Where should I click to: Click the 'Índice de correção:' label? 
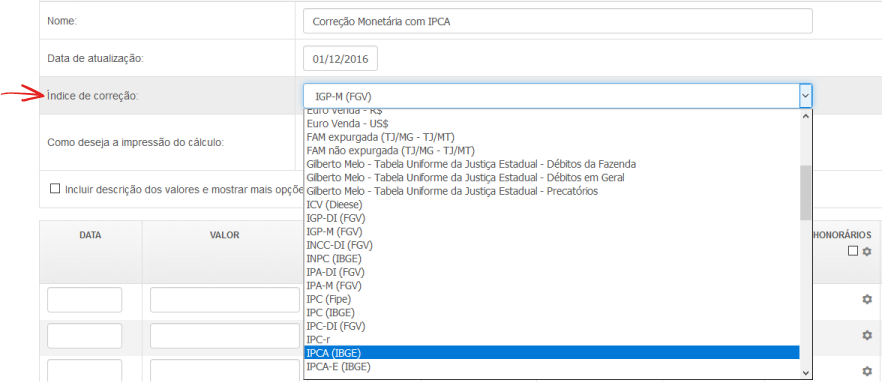pyautogui.click(x=93, y=96)
